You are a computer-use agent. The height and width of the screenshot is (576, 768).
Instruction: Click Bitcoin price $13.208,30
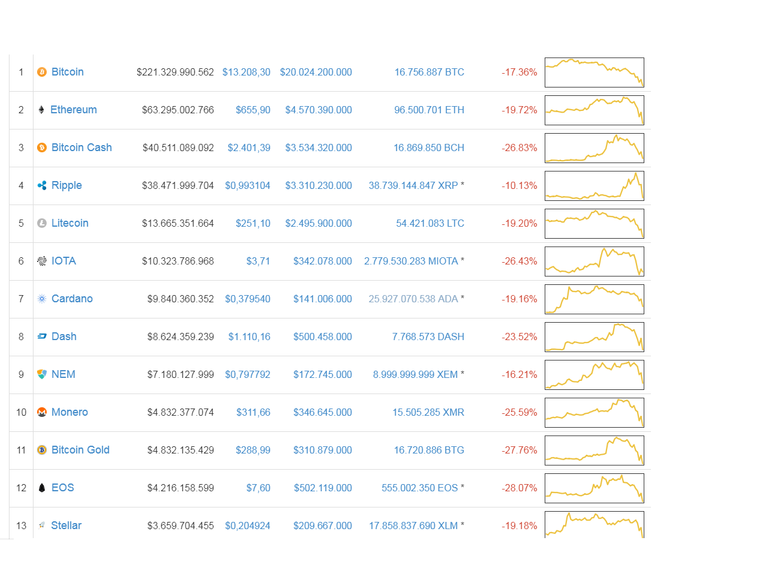click(246, 72)
